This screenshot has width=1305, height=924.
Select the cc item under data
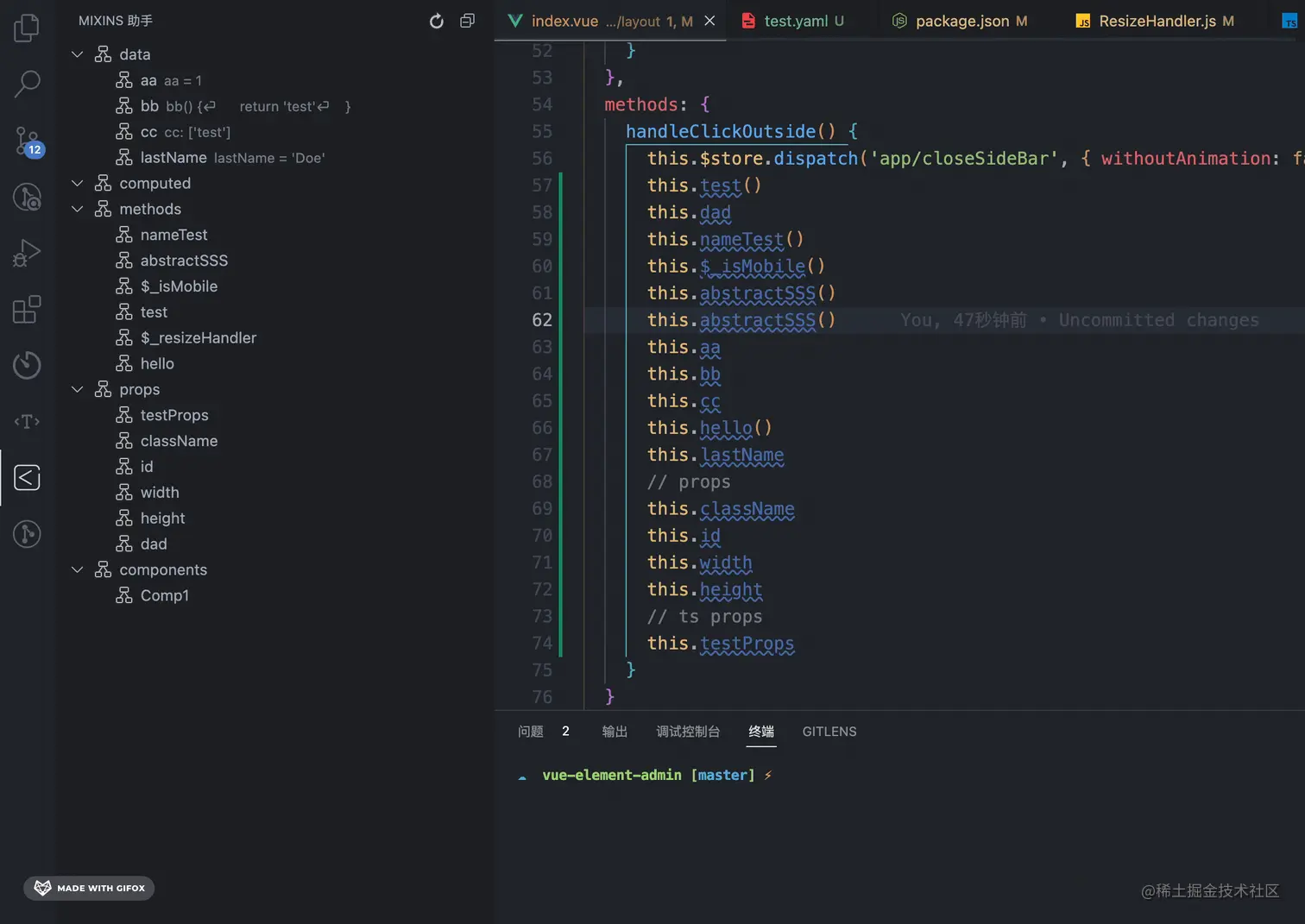pyautogui.click(x=274, y=132)
